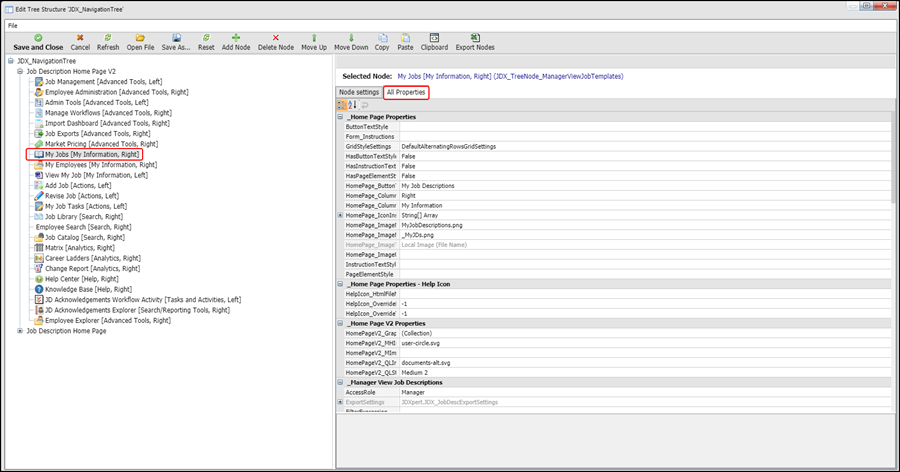
Task: Click the Move Up arrow icon
Action: (x=313, y=37)
